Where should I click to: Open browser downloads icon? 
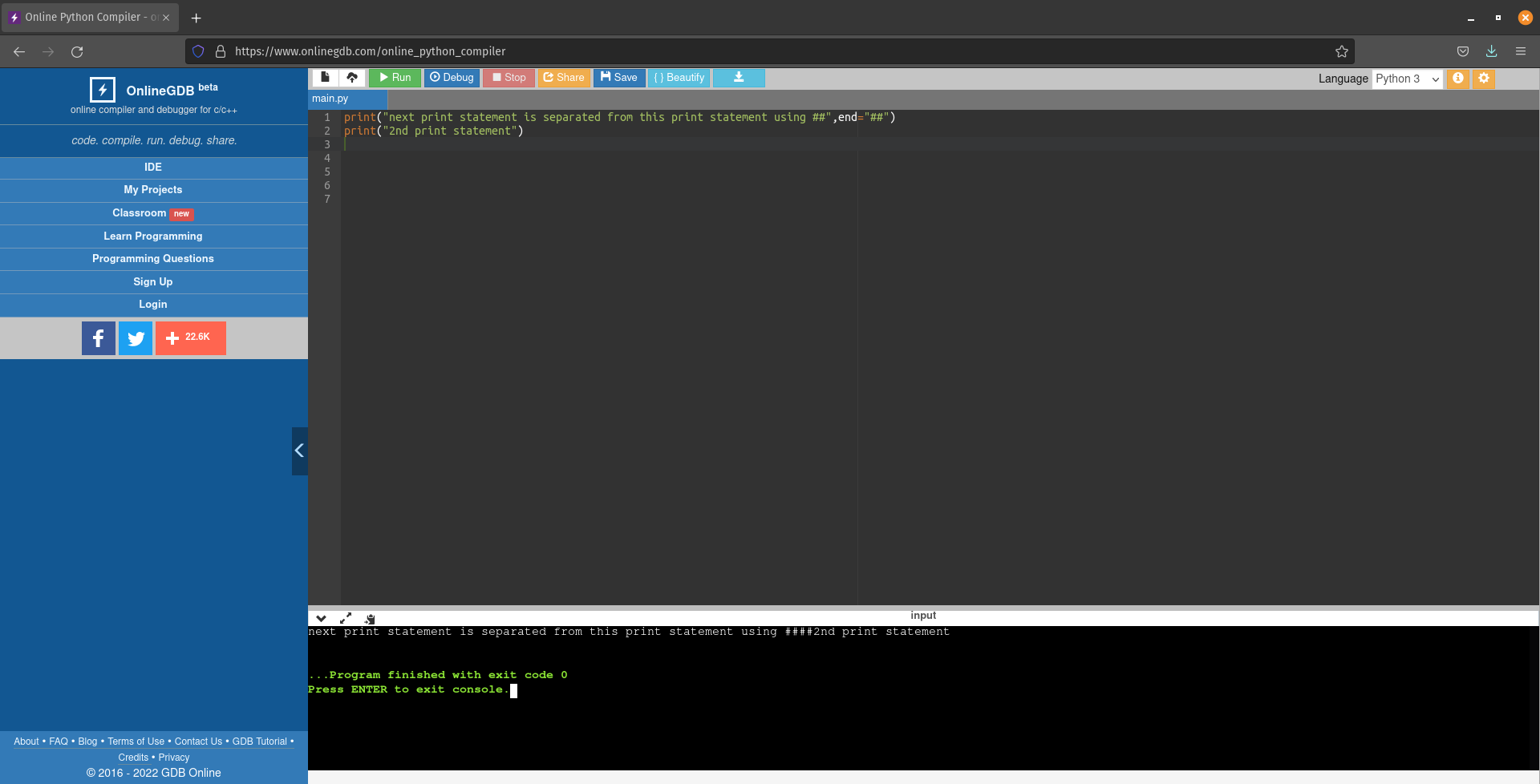pyautogui.click(x=1492, y=51)
